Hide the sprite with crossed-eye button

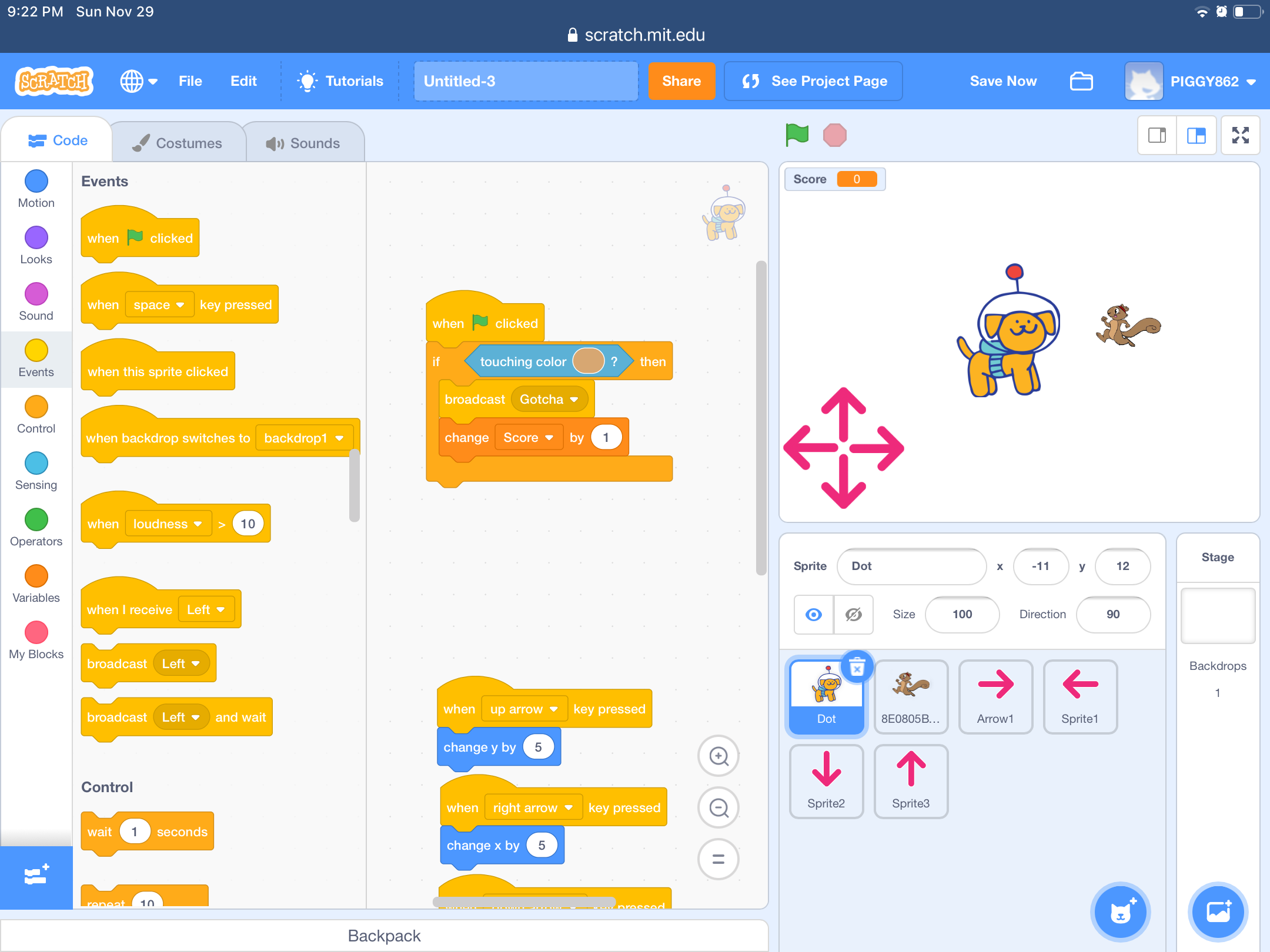tap(853, 615)
